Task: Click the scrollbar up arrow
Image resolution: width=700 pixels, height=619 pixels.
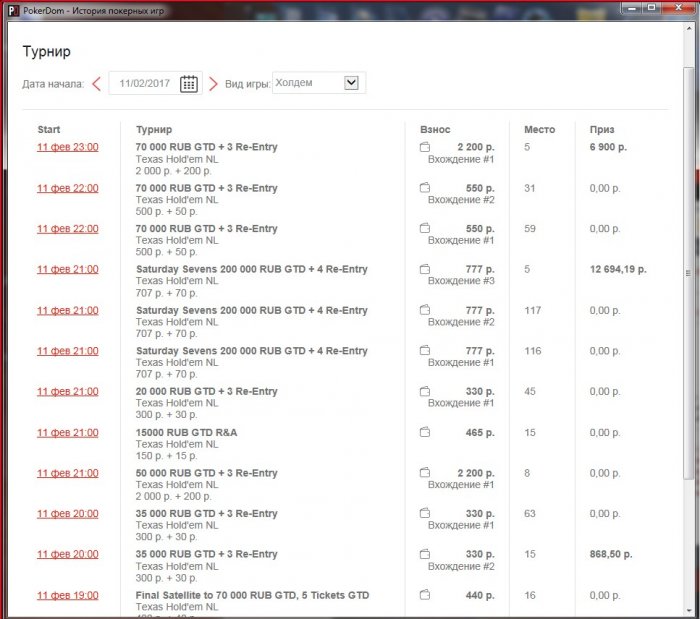Action: tap(688, 28)
